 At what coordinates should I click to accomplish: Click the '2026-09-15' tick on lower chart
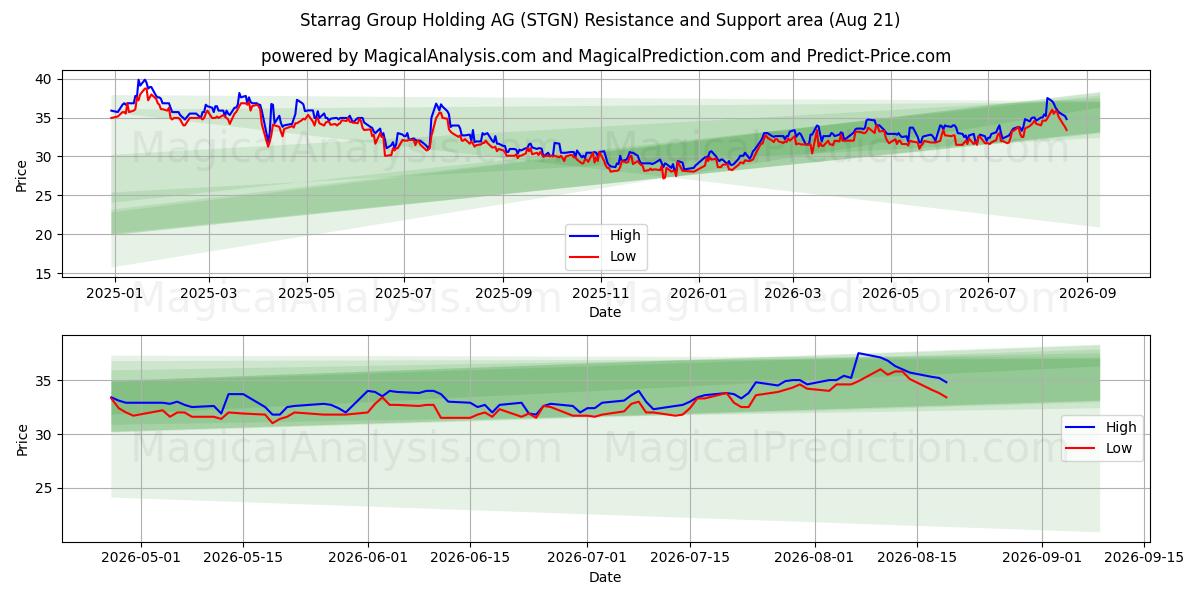click(x=1144, y=558)
